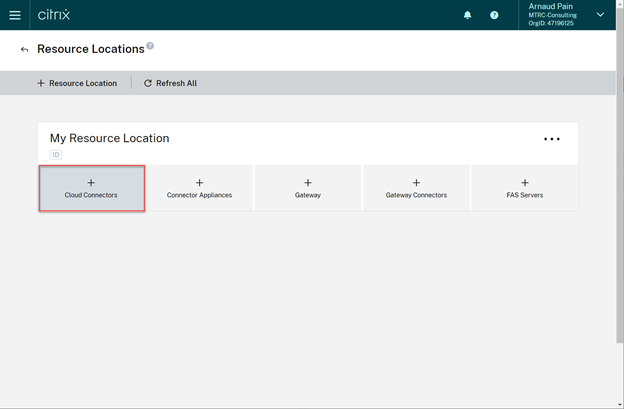Screen dimensions: 624x409
Task: Click the My Resource Location heading
Action: 110,138
